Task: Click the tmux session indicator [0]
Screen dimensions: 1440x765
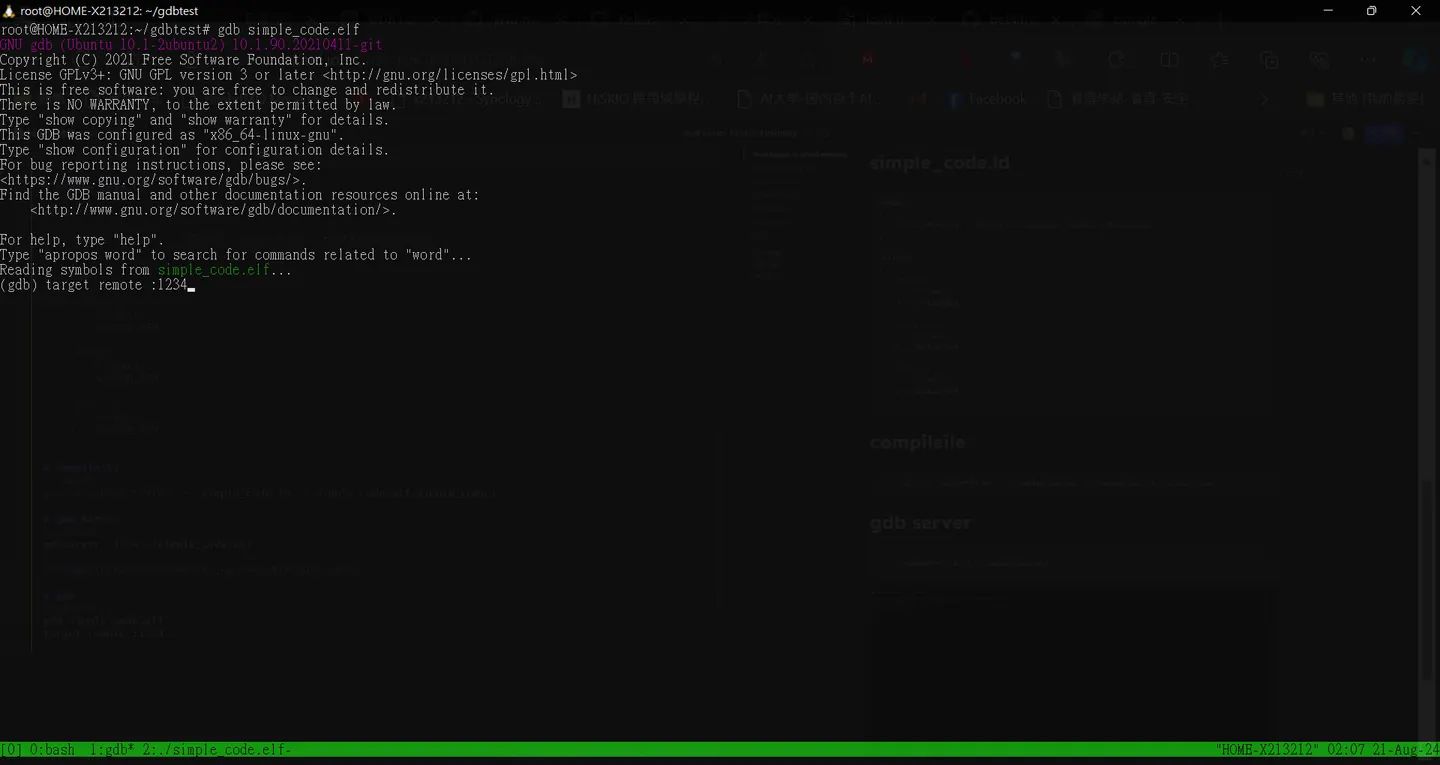Action: click(x=11, y=749)
